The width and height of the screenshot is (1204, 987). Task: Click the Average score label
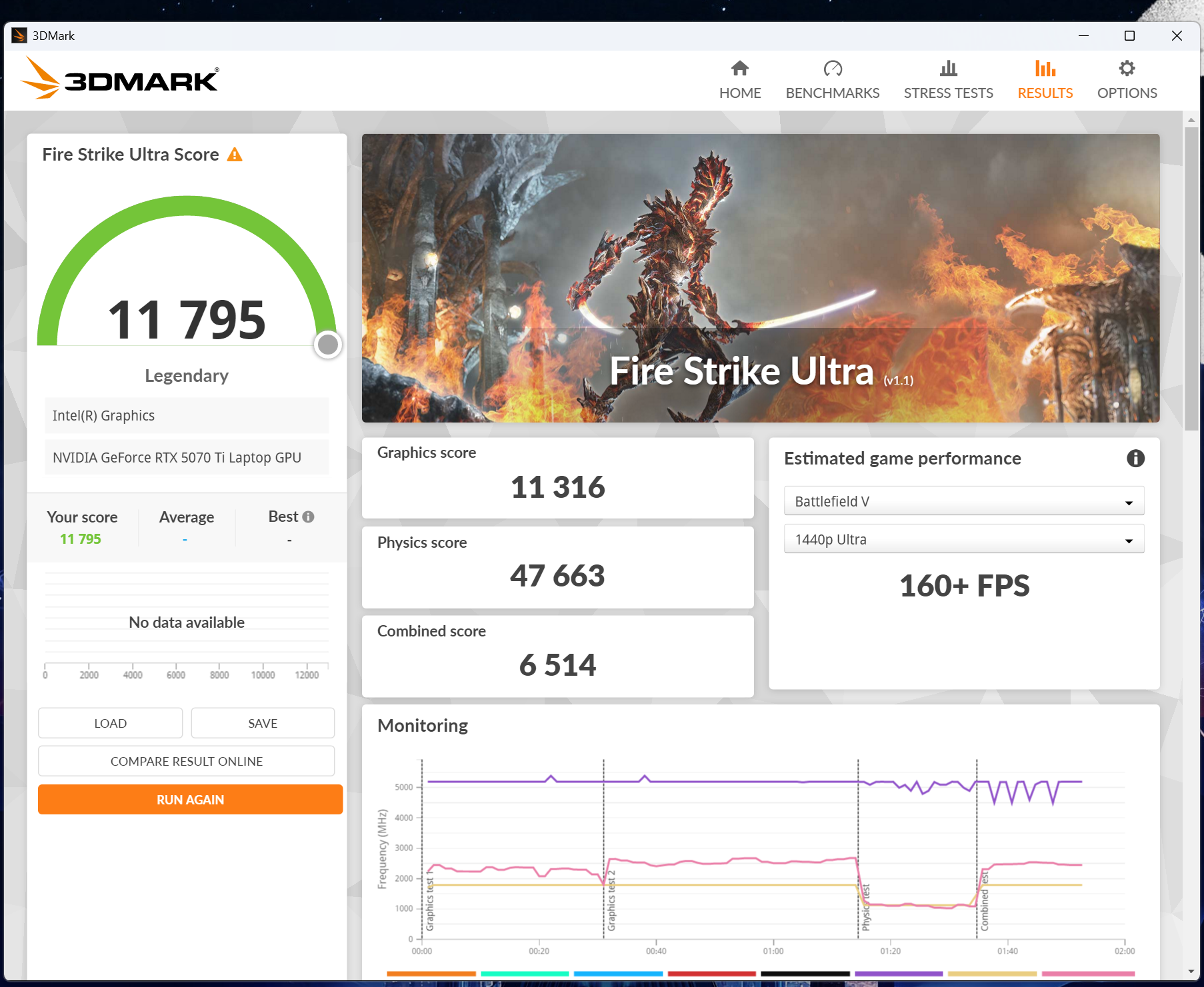tap(187, 517)
